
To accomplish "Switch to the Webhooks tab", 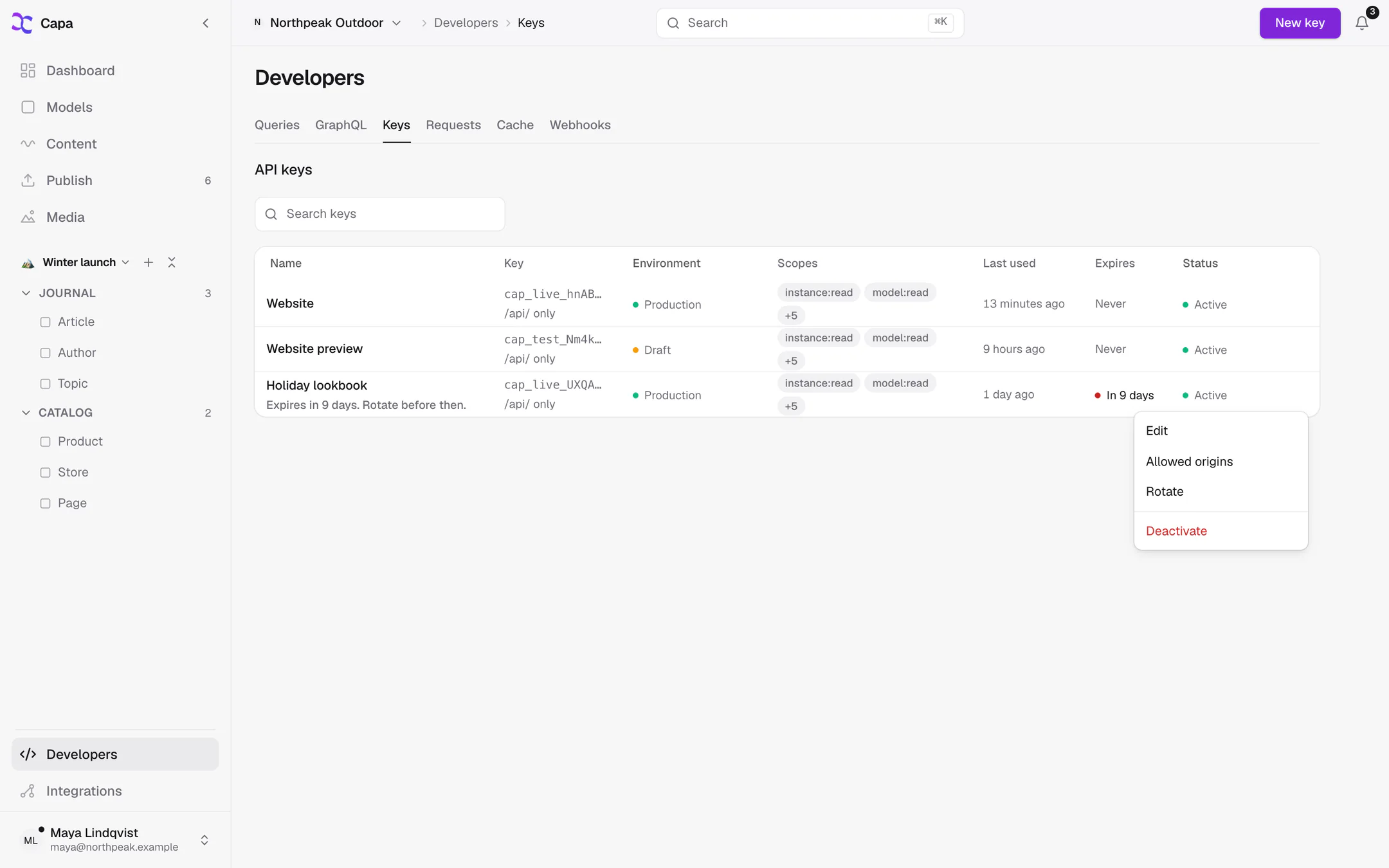I will (x=580, y=125).
